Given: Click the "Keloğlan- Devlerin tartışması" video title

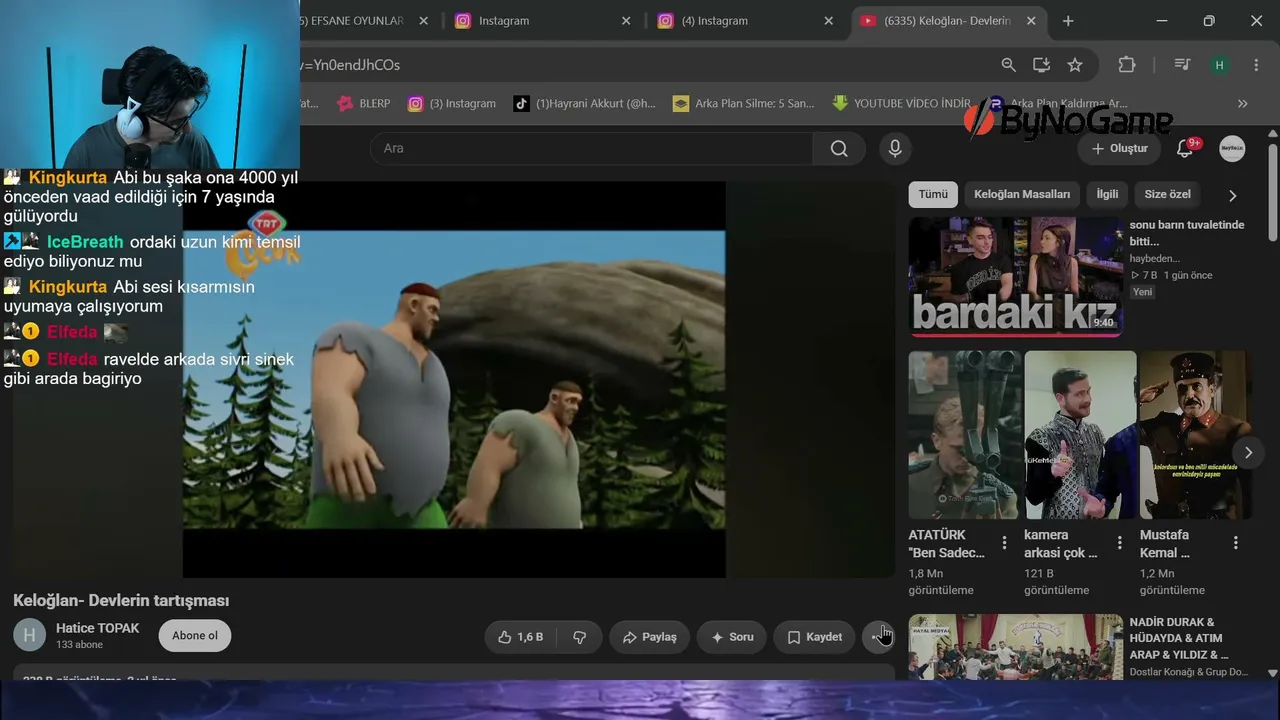Looking at the screenshot, I should point(121,601).
